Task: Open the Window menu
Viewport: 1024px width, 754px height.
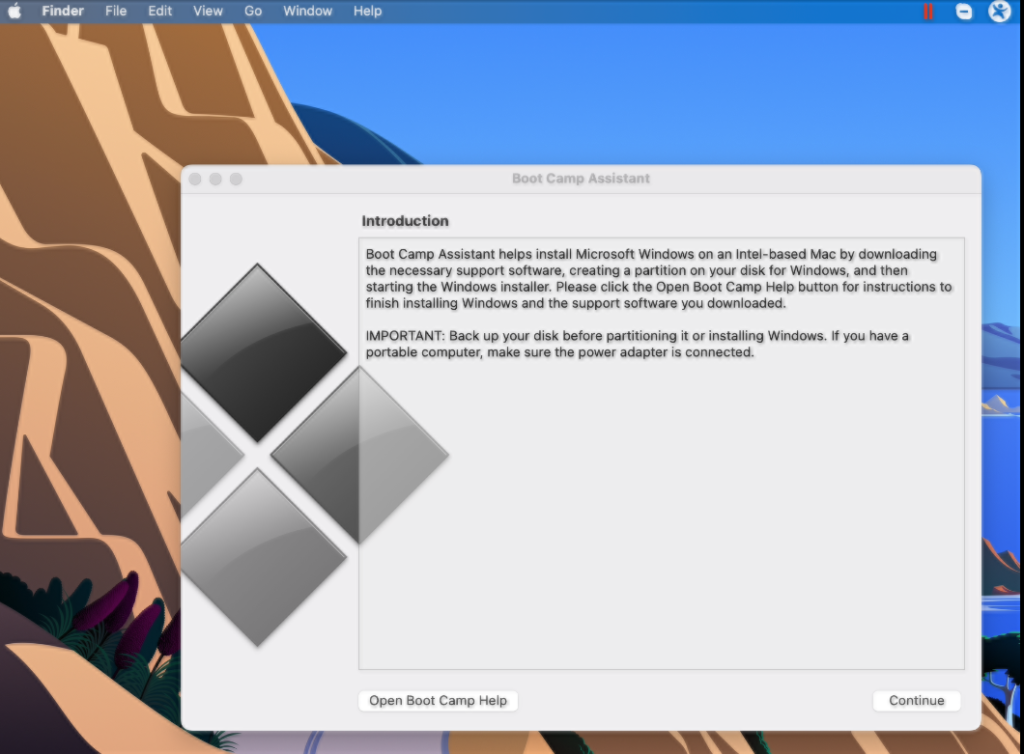Action: [x=308, y=11]
